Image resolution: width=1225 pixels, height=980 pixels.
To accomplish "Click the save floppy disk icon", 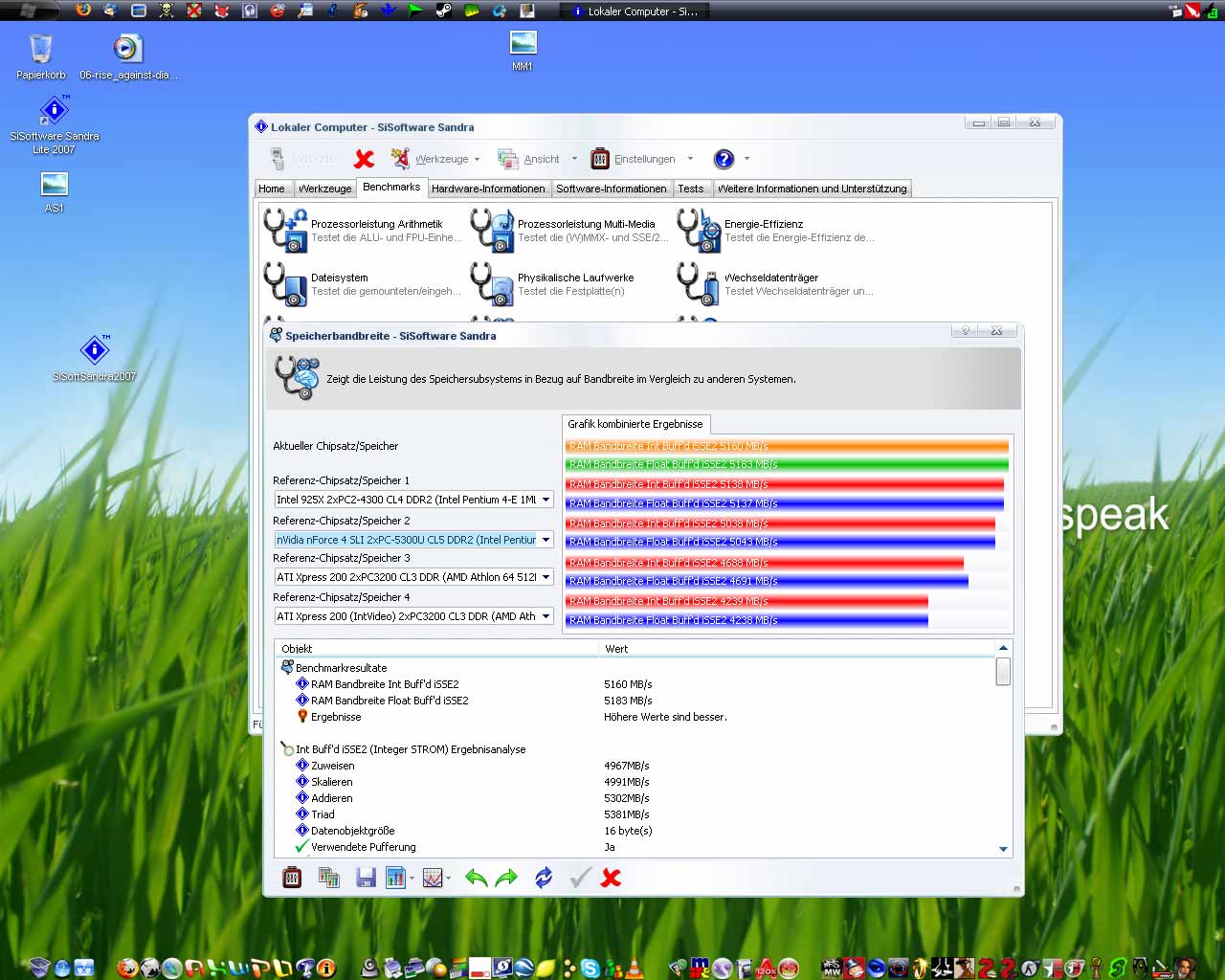I will tap(366, 877).
